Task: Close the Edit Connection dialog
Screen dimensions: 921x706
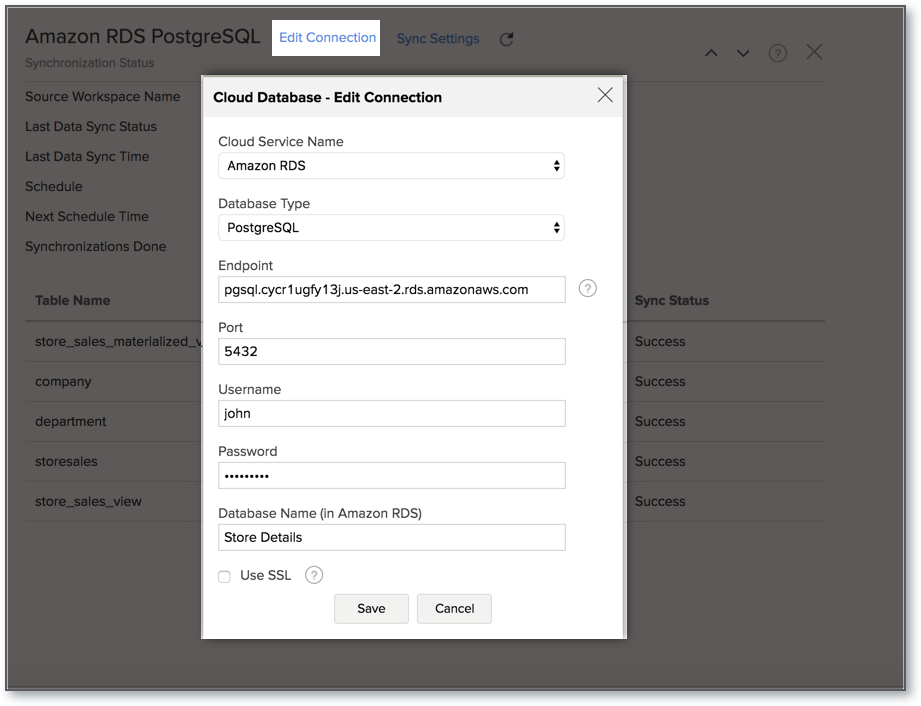Action: point(605,95)
